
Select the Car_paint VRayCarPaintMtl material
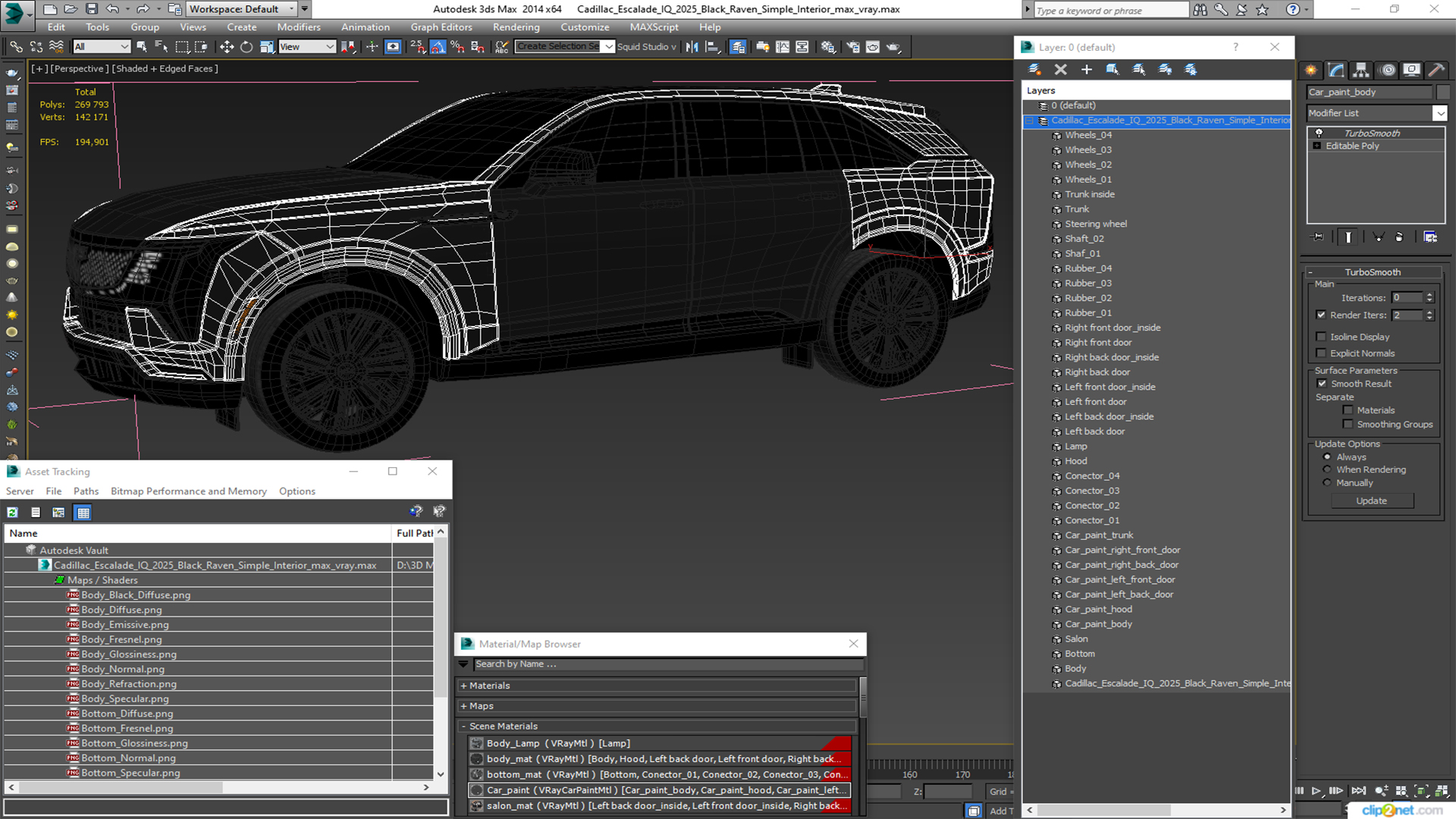pos(659,790)
